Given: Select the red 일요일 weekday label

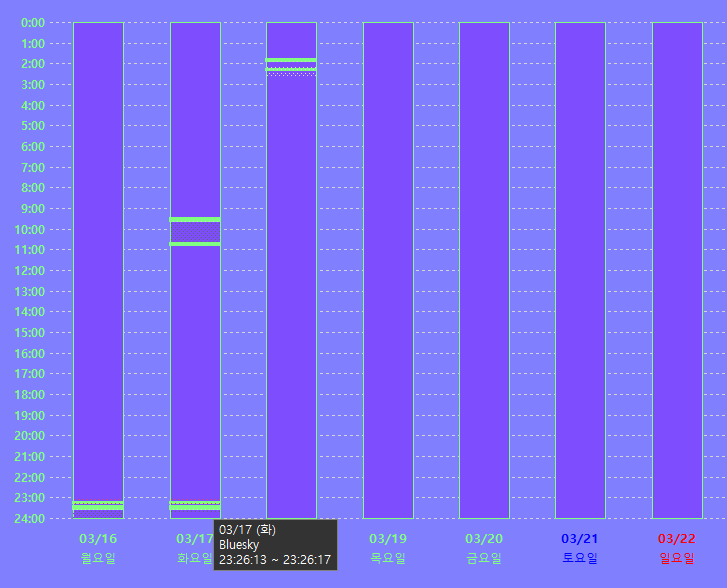Looking at the screenshot, I should tap(677, 558).
